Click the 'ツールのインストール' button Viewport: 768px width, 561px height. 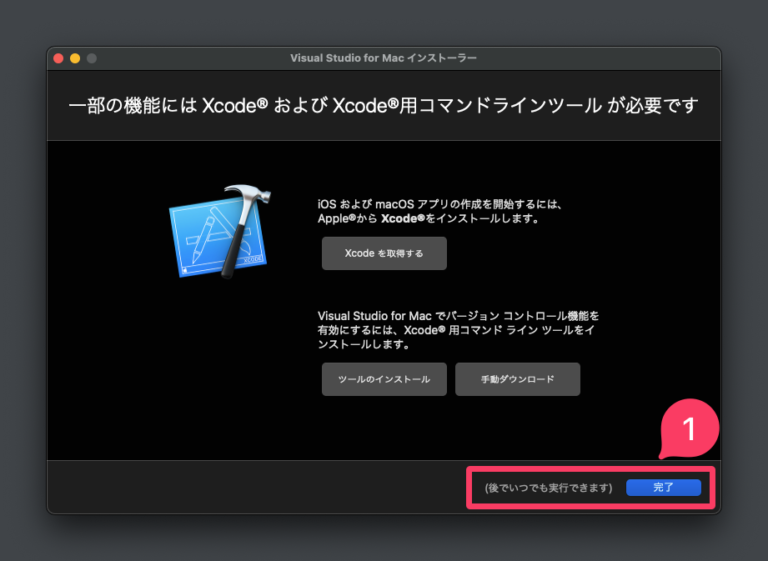(x=384, y=379)
